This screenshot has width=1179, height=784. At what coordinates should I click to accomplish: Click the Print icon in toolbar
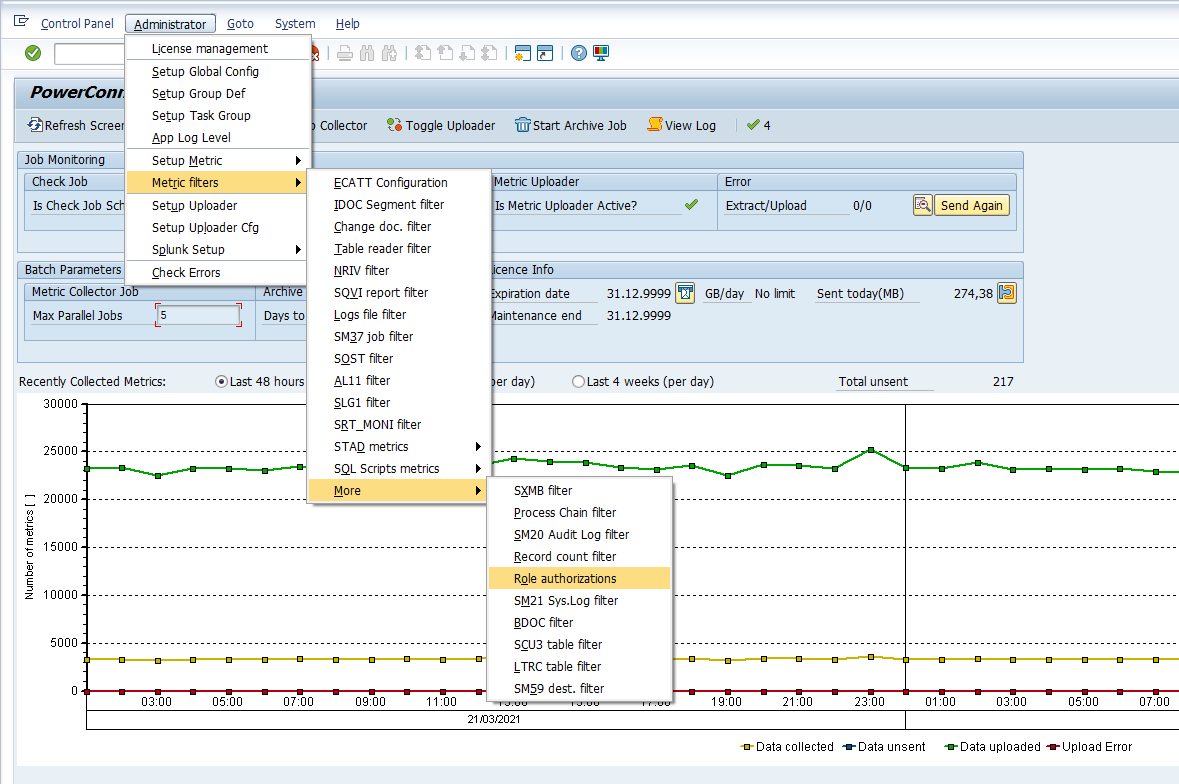click(x=345, y=53)
